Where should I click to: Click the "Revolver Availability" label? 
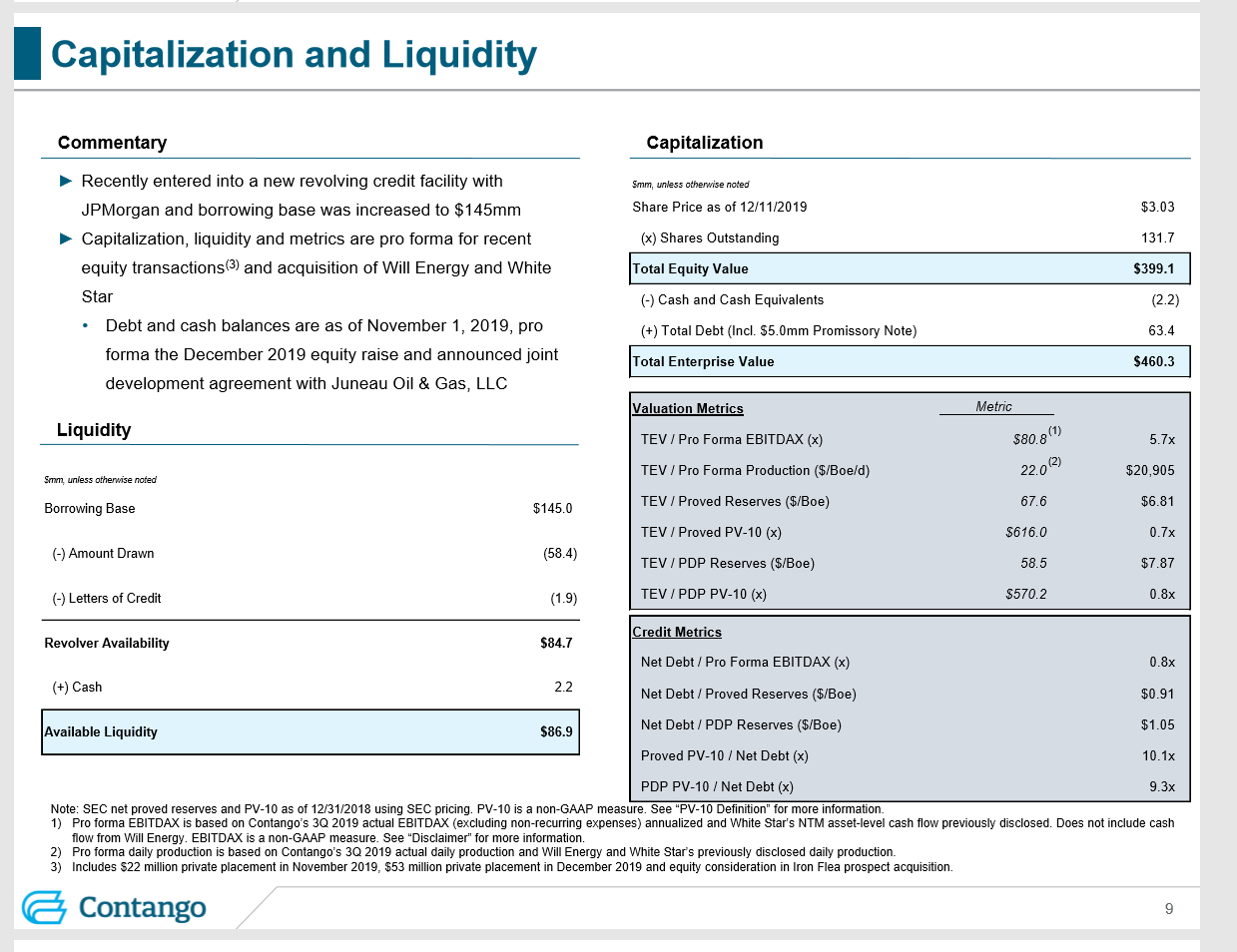pyautogui.click(x=107, y=643)
